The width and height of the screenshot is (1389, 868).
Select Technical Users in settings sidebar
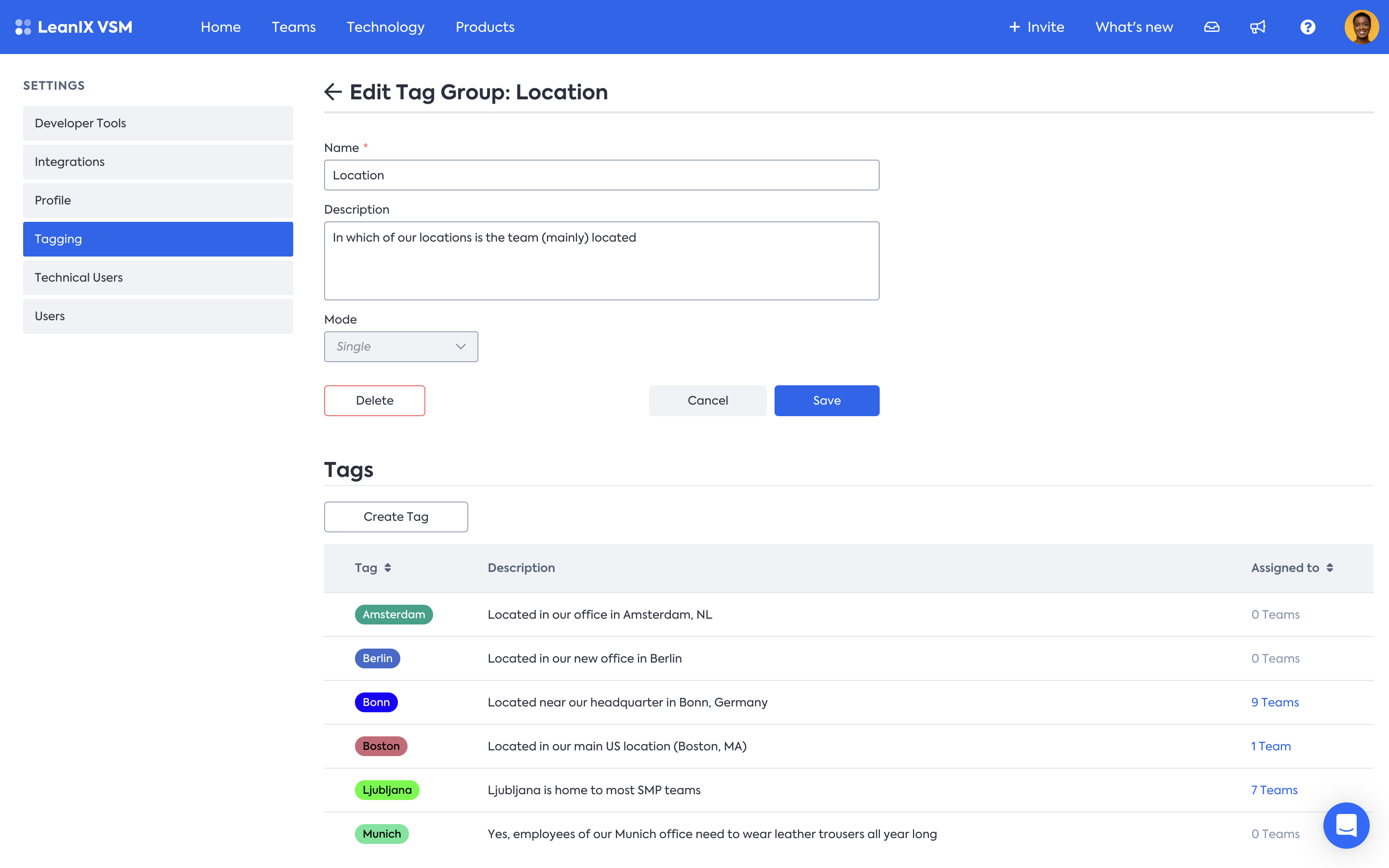click(x=158, y=278)
